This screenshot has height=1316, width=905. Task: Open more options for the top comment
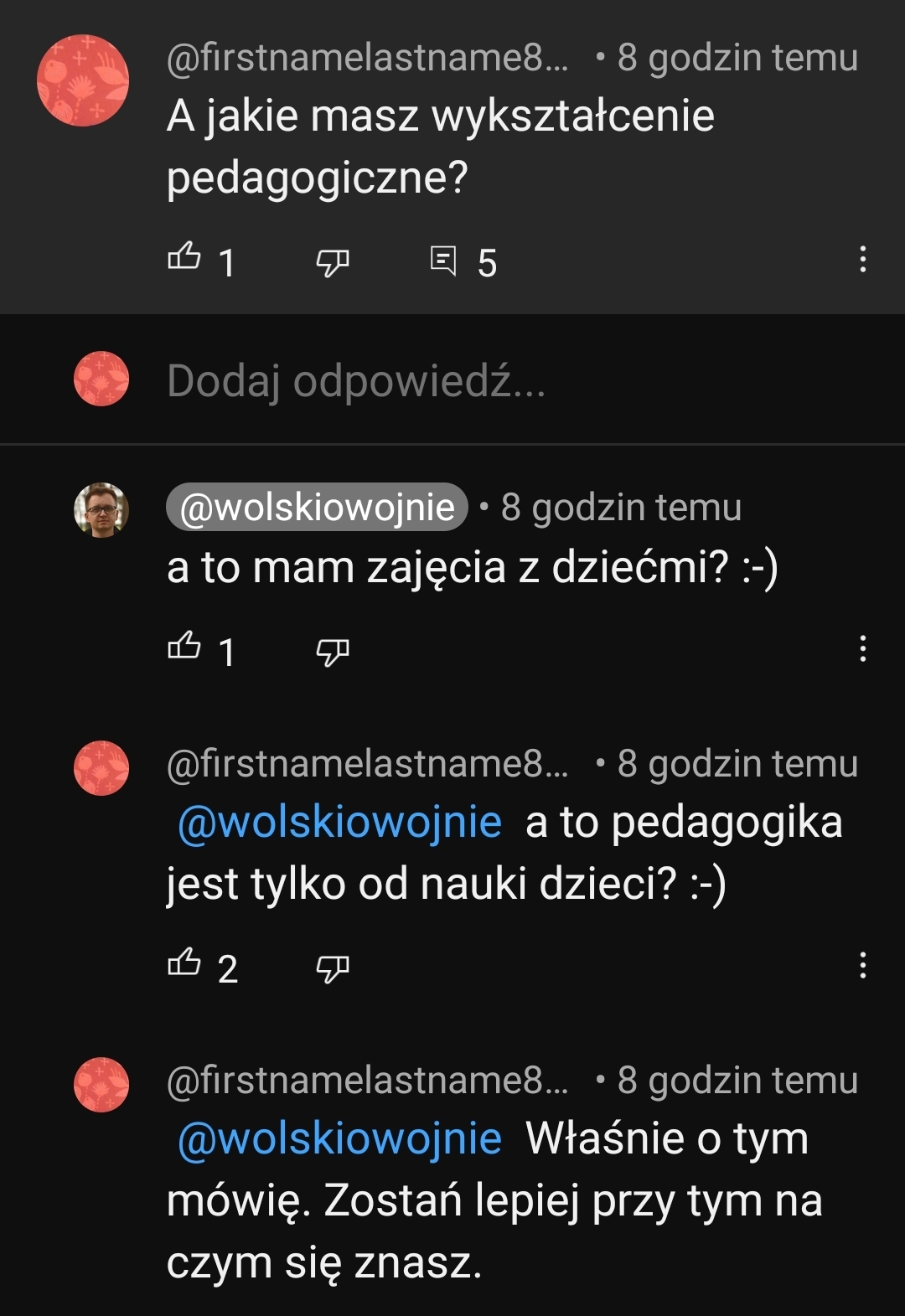click(862, 260)
